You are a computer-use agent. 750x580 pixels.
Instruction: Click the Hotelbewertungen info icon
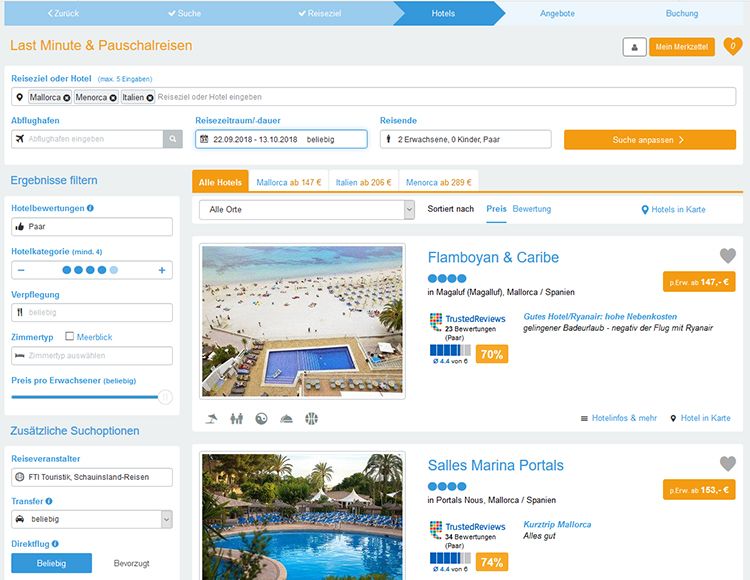click(x=90, y=208)
